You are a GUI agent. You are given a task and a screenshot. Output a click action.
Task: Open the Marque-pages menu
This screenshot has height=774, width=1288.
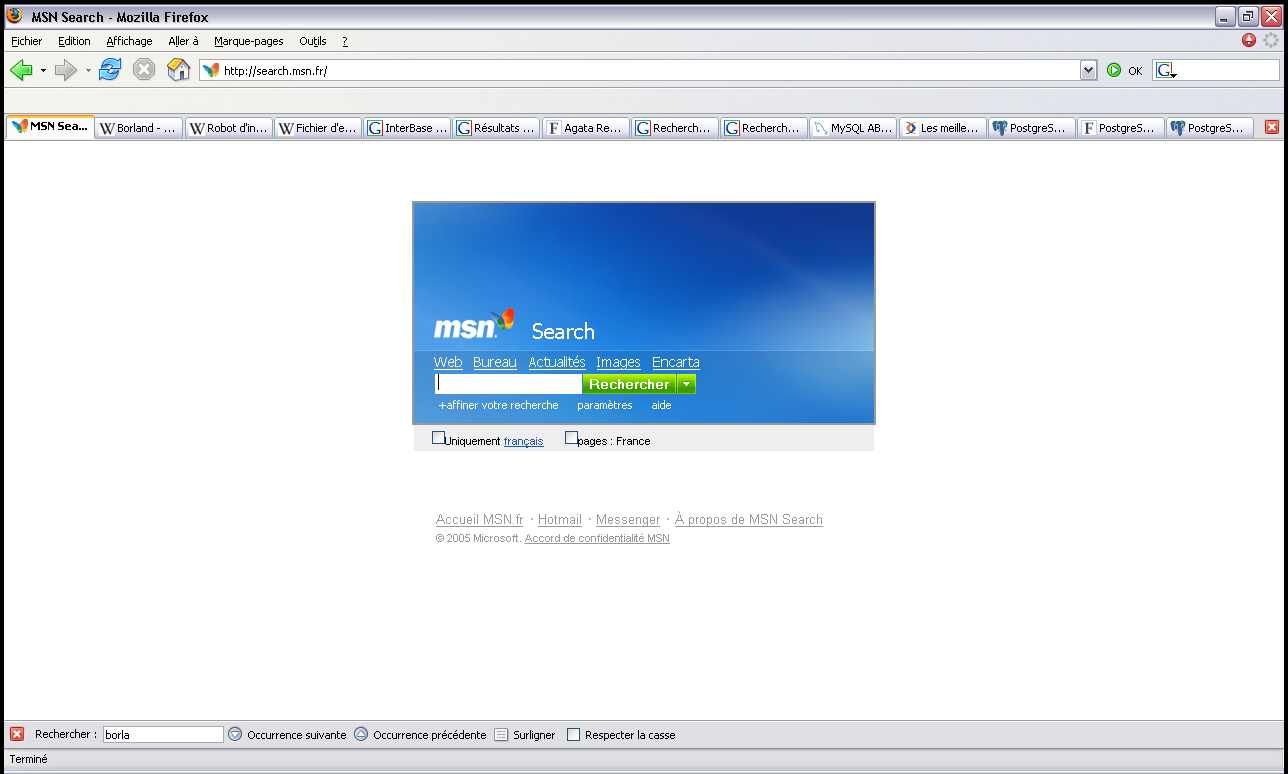click(248, 41)
